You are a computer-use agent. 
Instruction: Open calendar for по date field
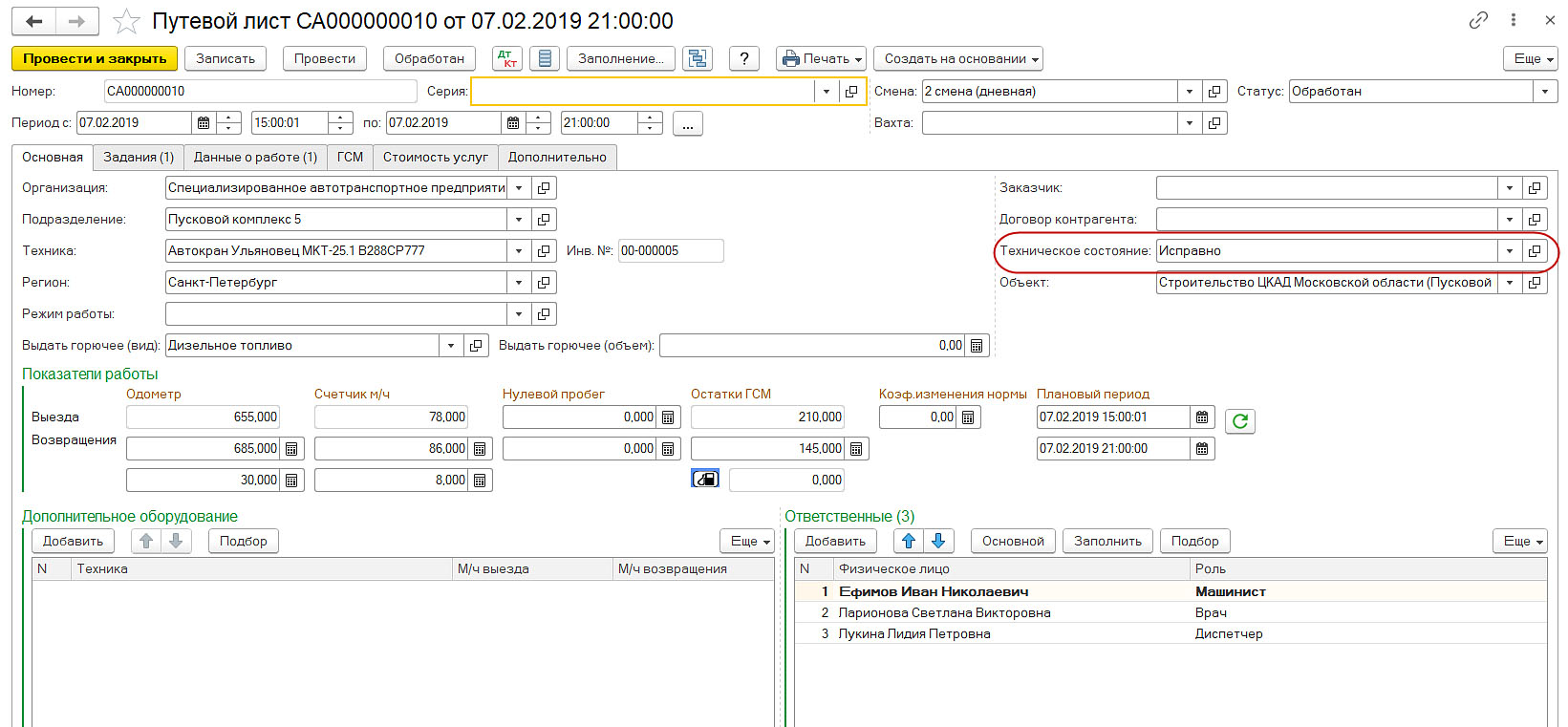(x=513, y=122)
